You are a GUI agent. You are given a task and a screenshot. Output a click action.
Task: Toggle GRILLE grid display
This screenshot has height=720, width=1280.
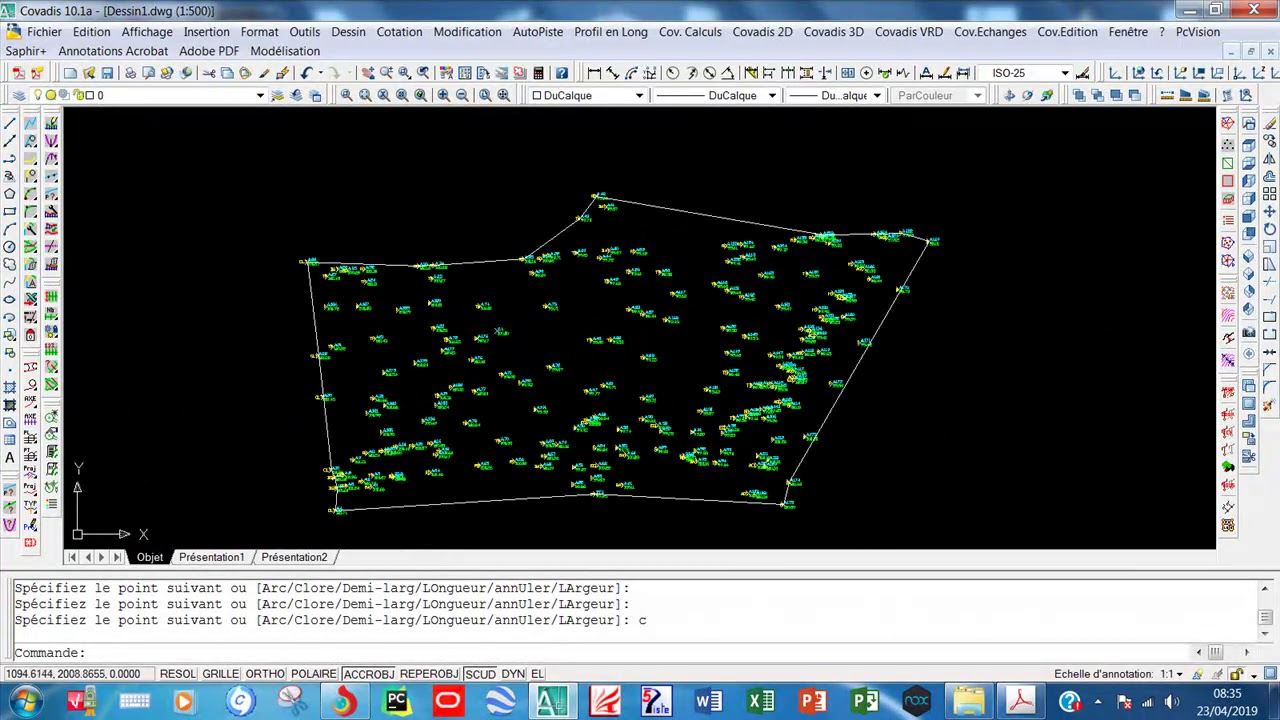pos(221,674)
